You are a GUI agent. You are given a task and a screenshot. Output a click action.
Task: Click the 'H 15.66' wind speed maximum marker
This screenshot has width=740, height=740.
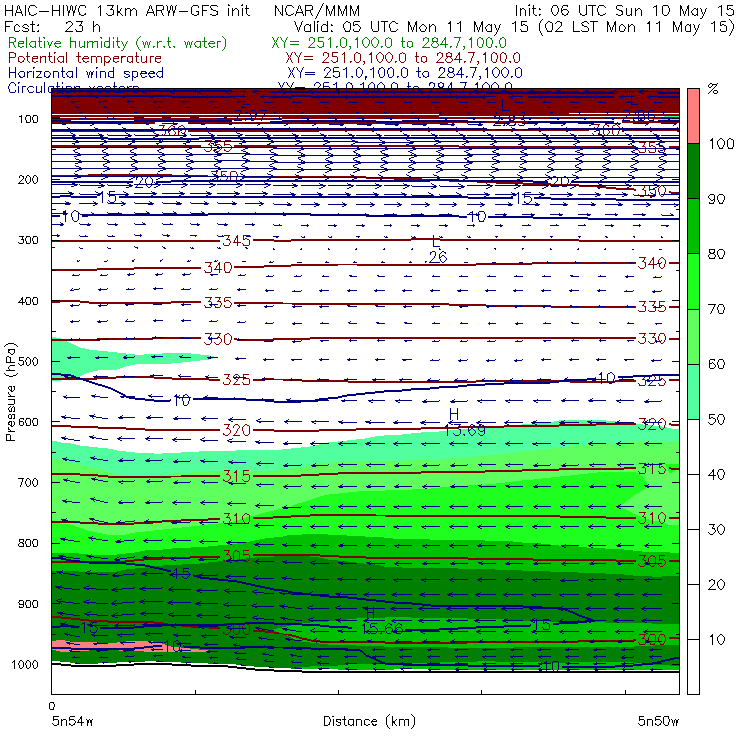coord(382,621)
